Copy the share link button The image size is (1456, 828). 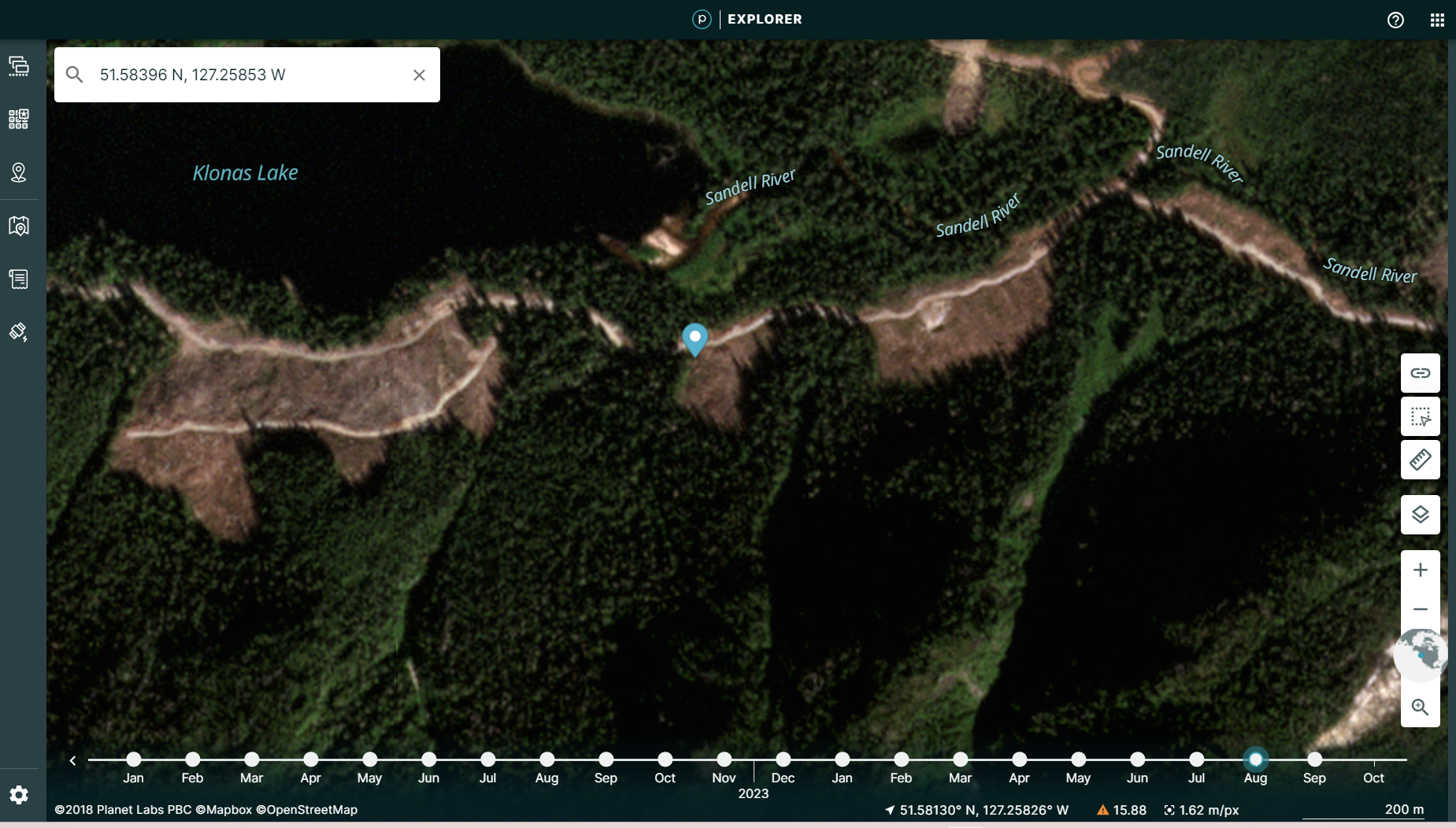point(1421,373)
